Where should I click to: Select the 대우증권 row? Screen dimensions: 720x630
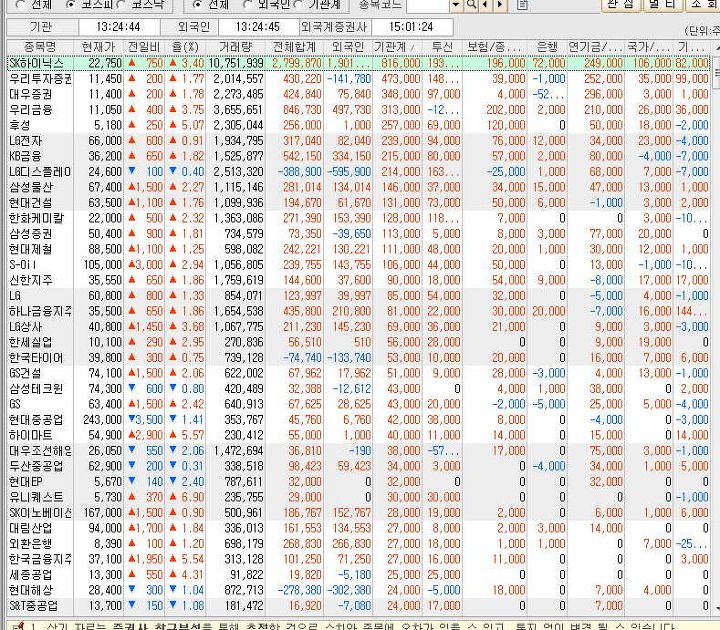(x=359, y=95)
